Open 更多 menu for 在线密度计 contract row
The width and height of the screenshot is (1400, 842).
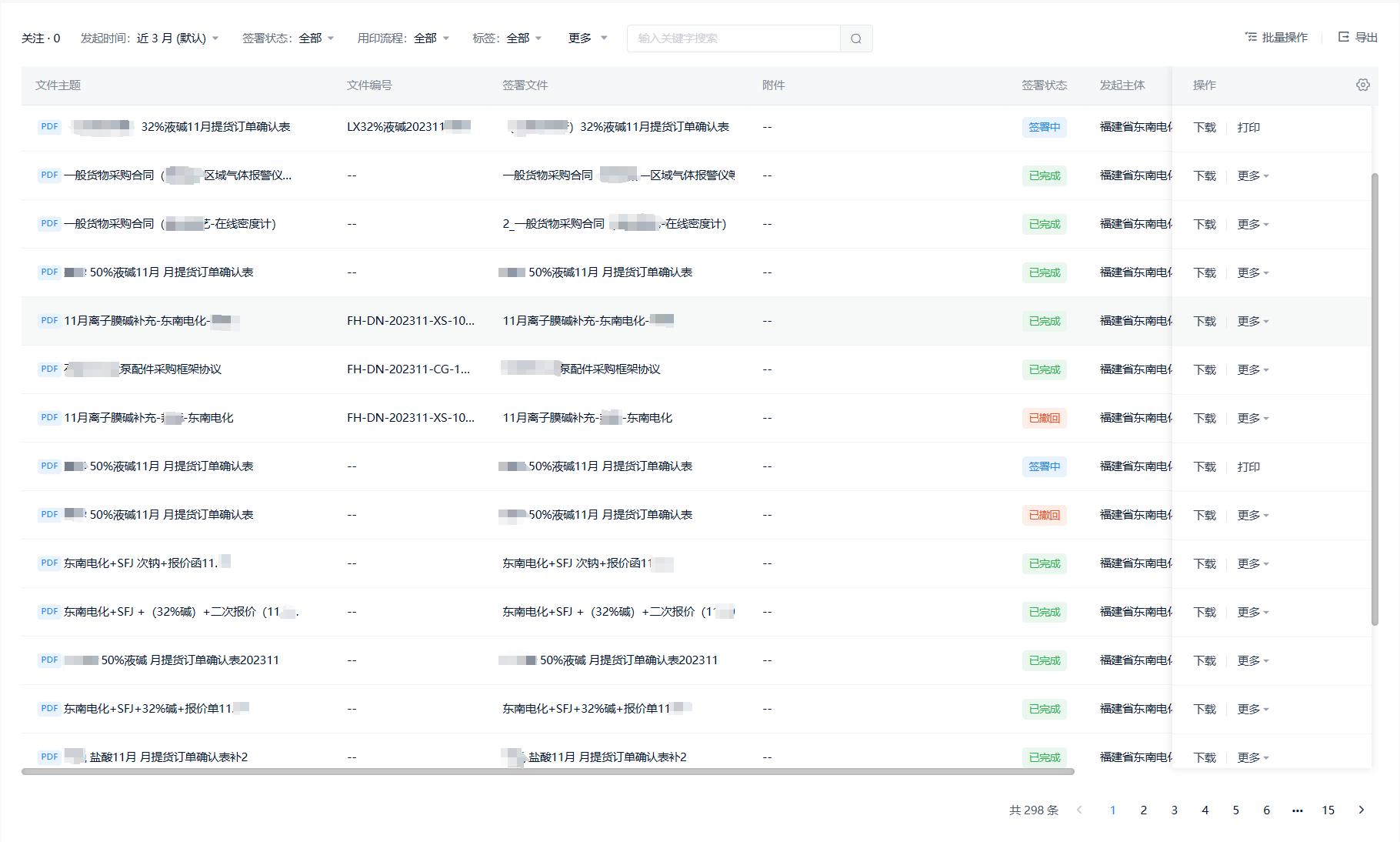[1252, 224]
